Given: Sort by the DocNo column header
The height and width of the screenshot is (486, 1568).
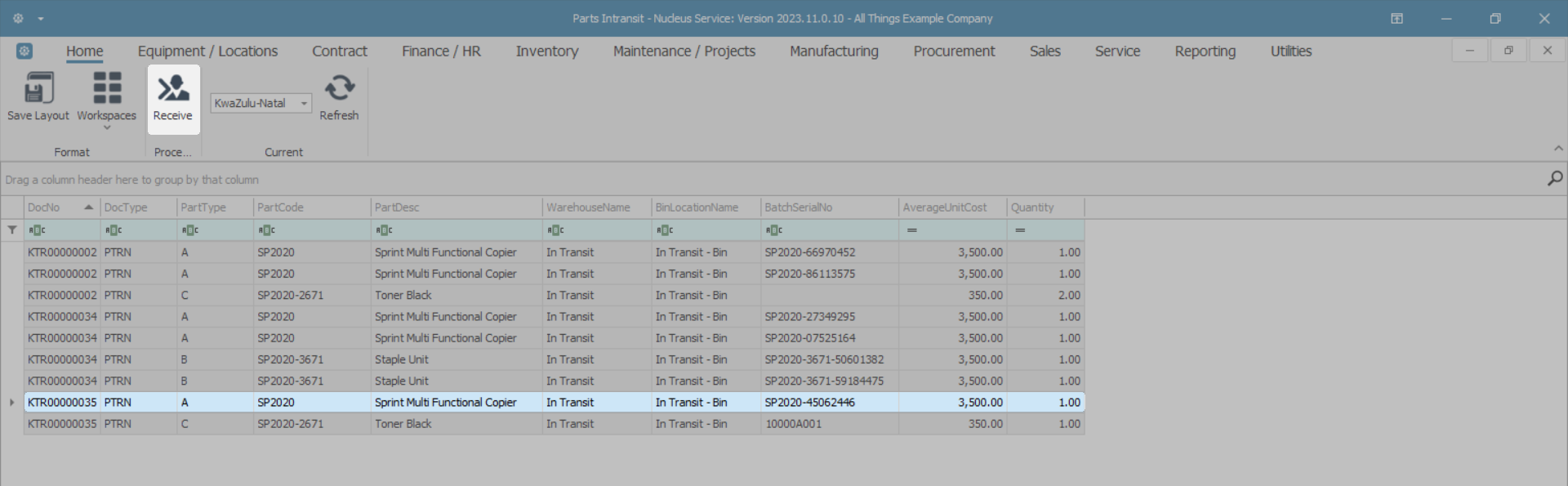Looking at the screenshot, I should coord(62,207).
